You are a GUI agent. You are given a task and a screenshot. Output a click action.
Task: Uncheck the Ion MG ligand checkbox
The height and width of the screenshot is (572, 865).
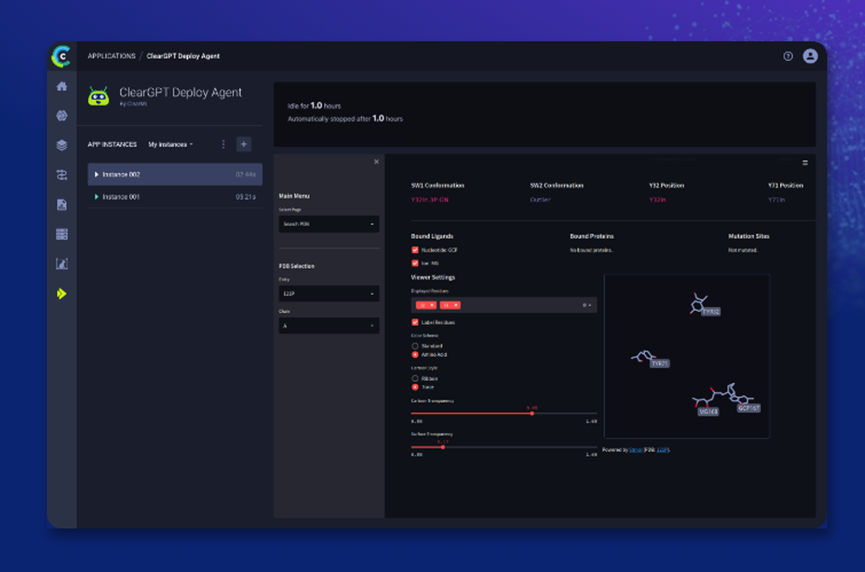coord(415,263)
